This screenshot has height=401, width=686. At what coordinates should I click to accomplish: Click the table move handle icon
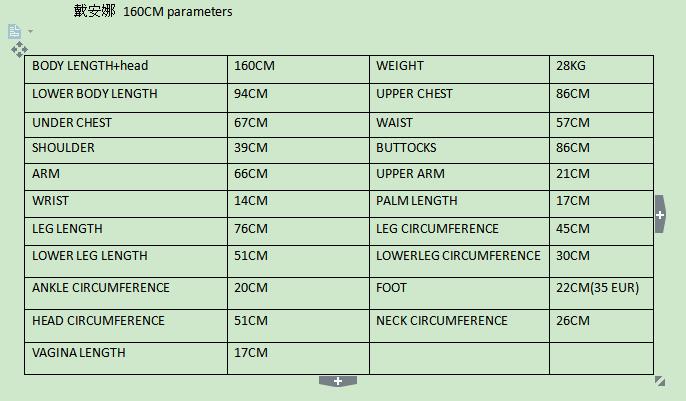19,49
